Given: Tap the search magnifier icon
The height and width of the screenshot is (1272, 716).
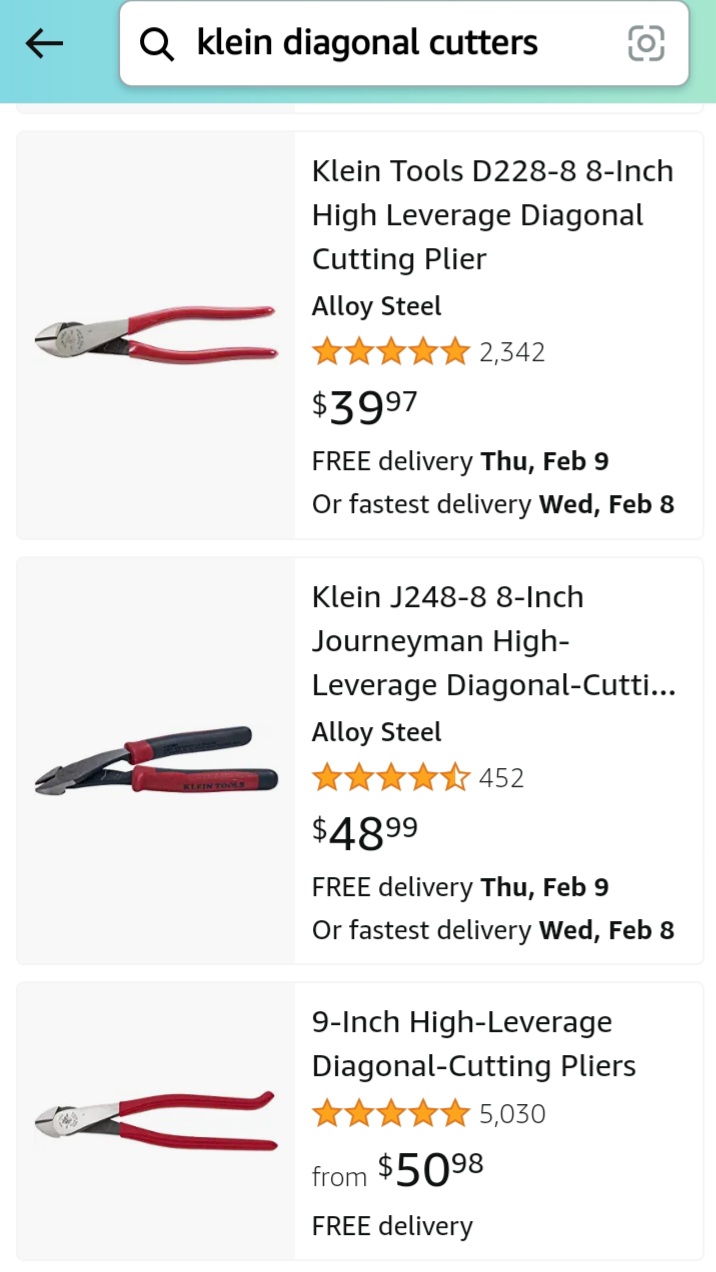Looking at the screenshot, I should point(156,44).
